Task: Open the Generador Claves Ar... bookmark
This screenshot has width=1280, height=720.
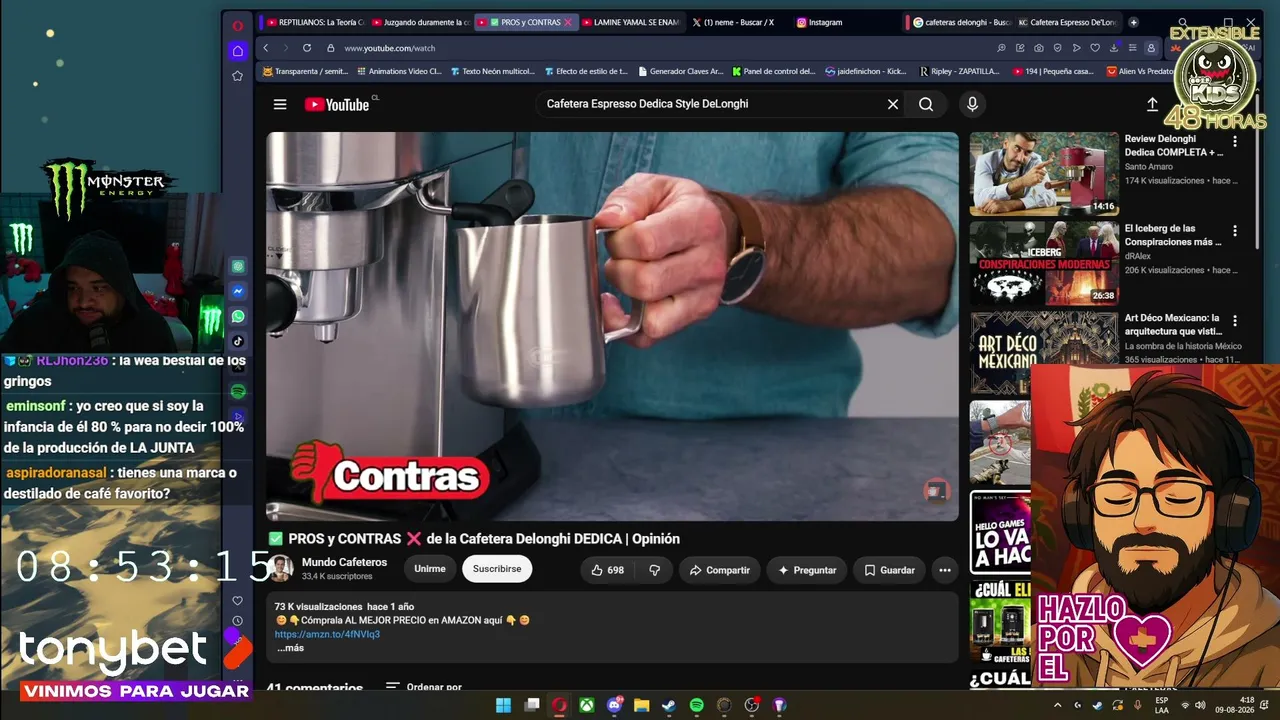Action: coord(680,71)
